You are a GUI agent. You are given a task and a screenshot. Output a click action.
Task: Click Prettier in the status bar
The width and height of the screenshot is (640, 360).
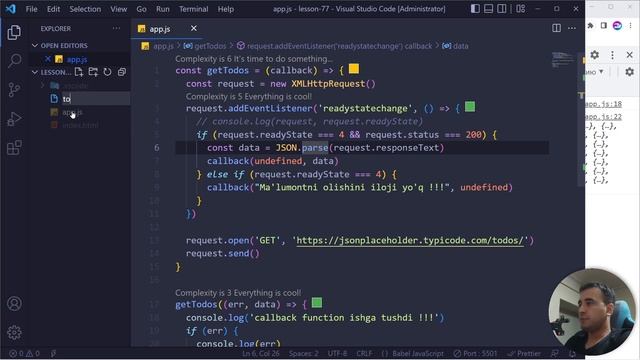pyautogui.click(x=524, y=353)
